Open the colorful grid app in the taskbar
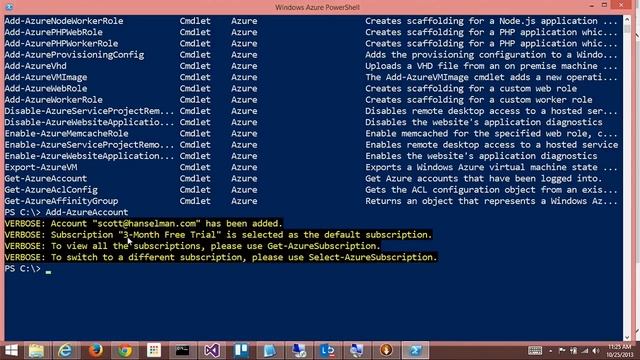Viewport: 640px width, 360px height. tap(154, 350)
